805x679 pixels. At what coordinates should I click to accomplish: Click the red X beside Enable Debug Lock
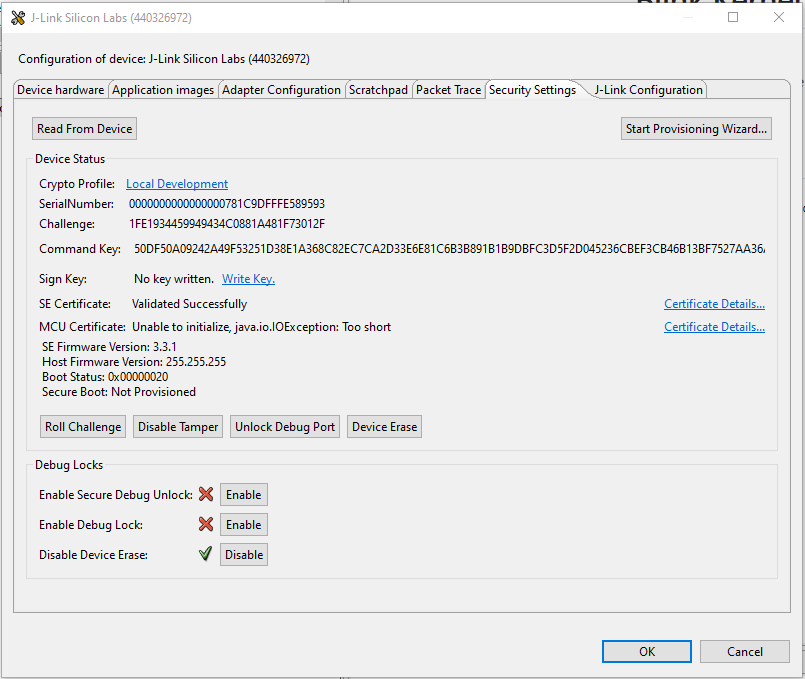[205, 524]
